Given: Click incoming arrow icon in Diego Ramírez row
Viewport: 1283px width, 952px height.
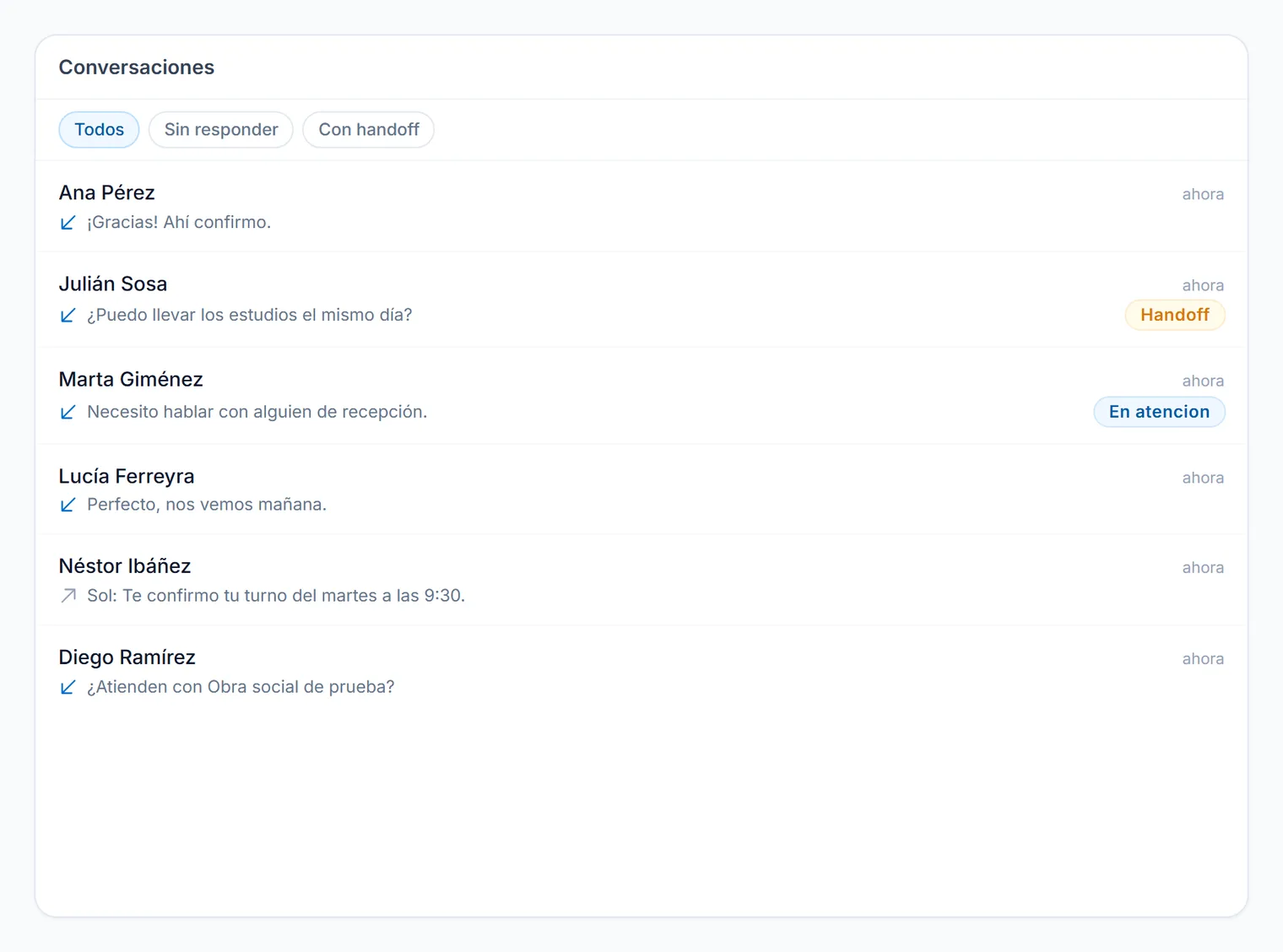Looking at the screenshot, I should 68,687.
